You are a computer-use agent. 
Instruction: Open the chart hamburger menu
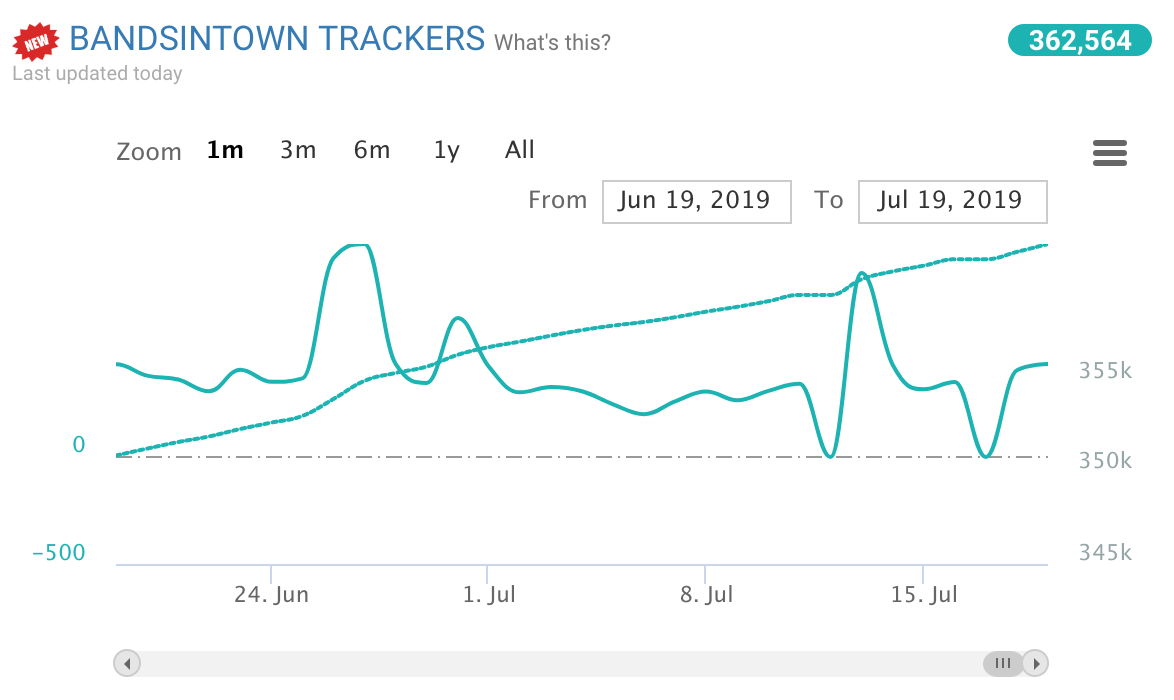tap(1110, 153)
